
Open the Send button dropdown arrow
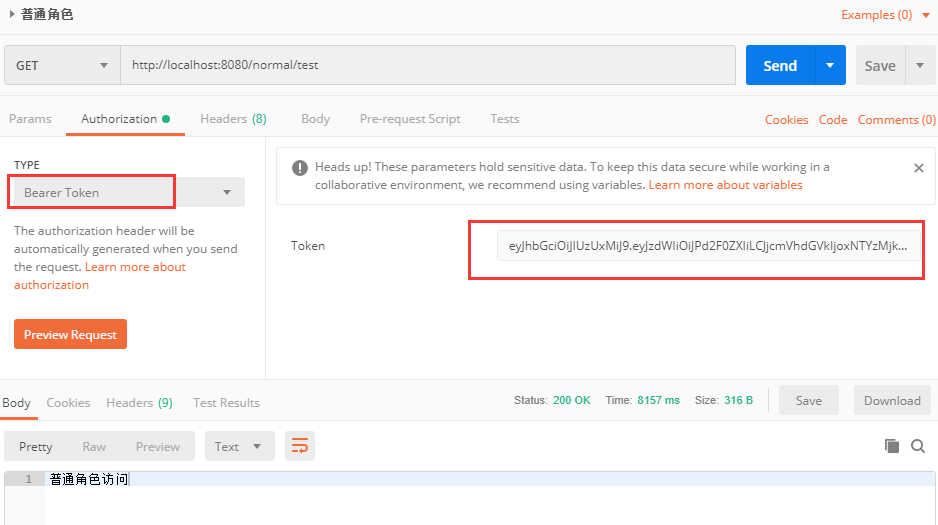[x=830, y=65]
